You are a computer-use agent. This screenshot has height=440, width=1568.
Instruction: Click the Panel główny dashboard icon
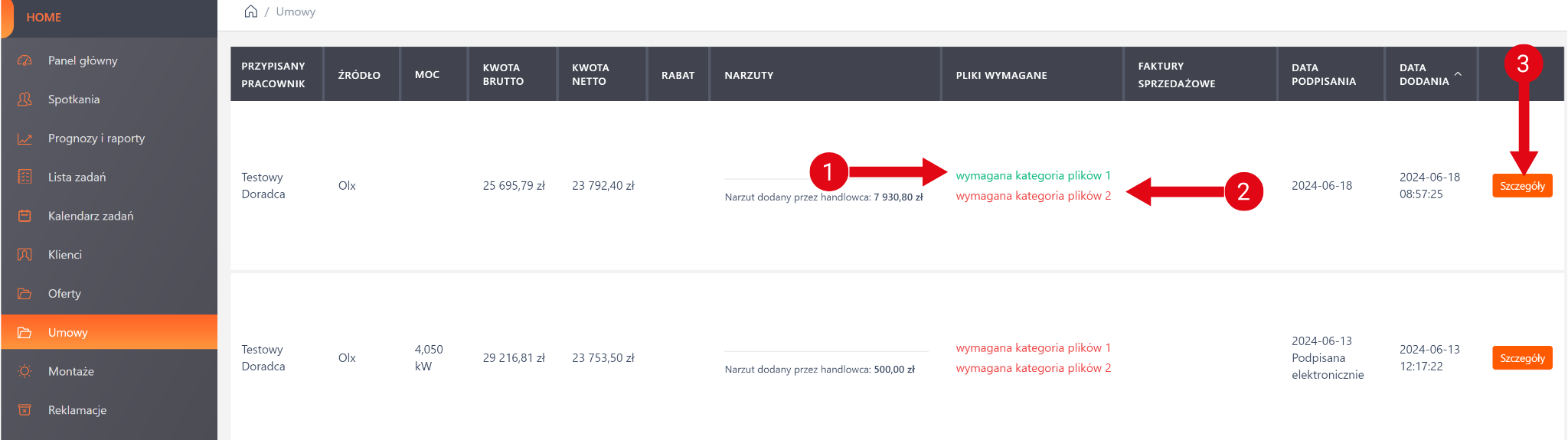click(x=24, y=60)
